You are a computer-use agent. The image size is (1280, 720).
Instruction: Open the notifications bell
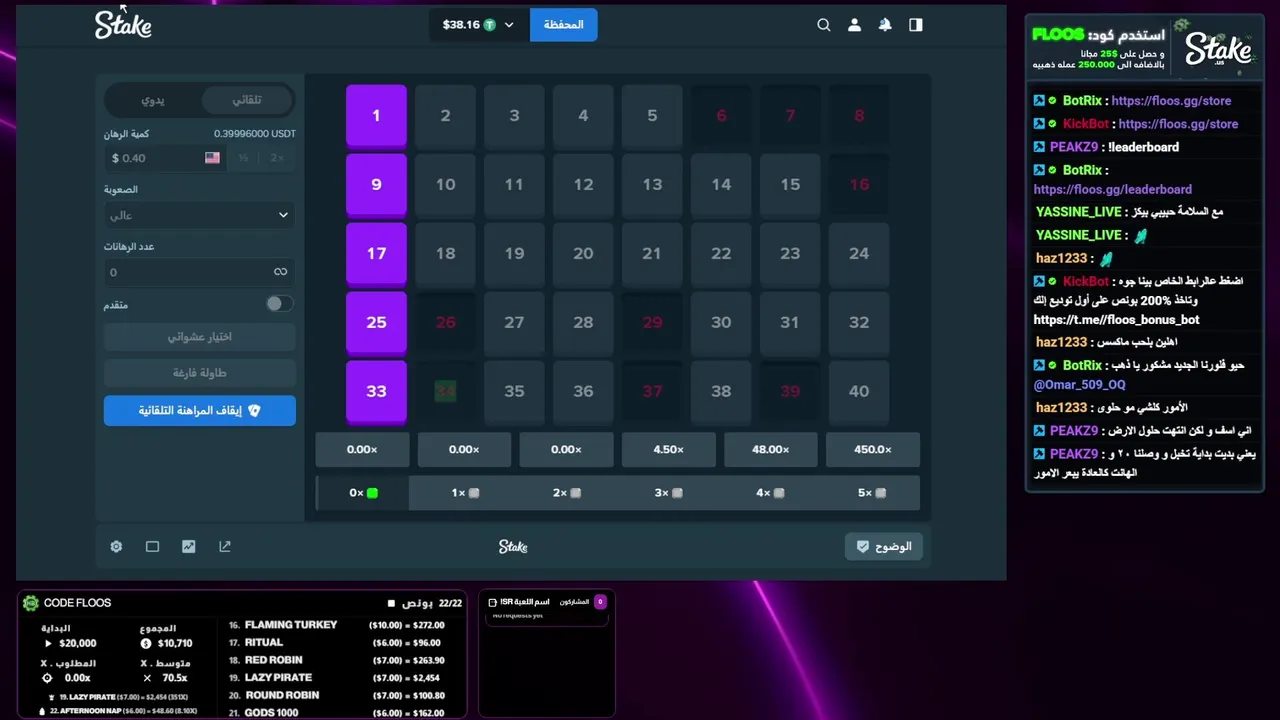point(885,25)
